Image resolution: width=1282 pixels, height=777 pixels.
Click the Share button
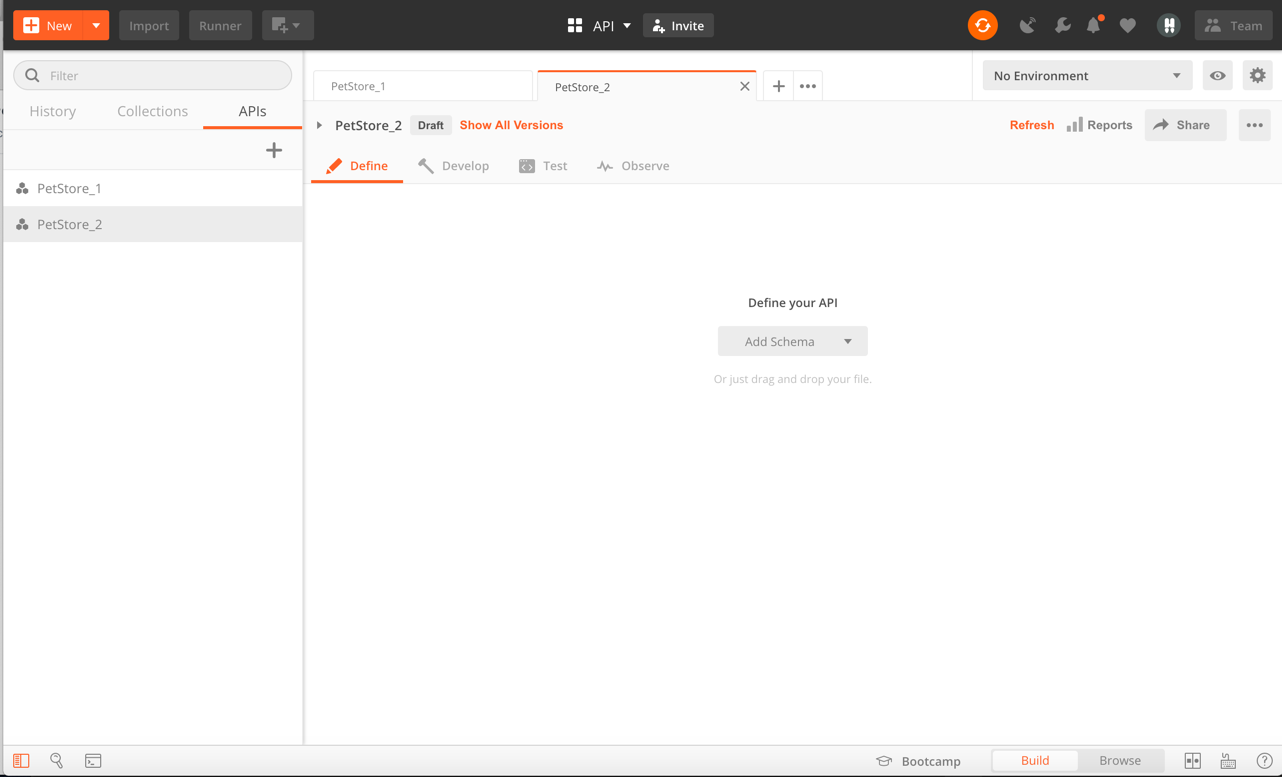tap(1185, 125)
